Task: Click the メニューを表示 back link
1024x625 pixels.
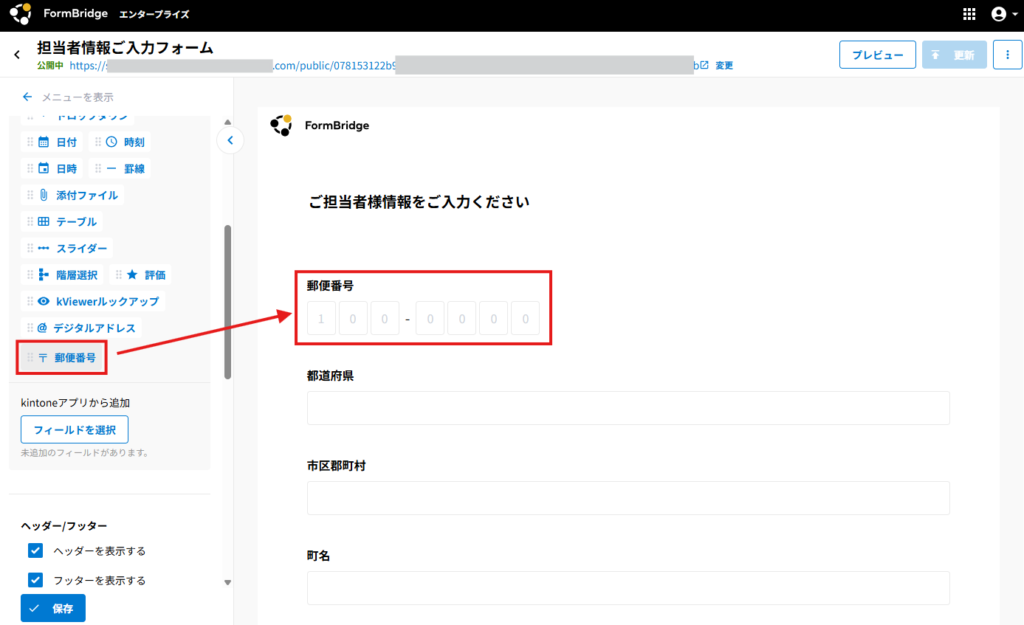Action: pyautogui.click(x=68, y=97)
